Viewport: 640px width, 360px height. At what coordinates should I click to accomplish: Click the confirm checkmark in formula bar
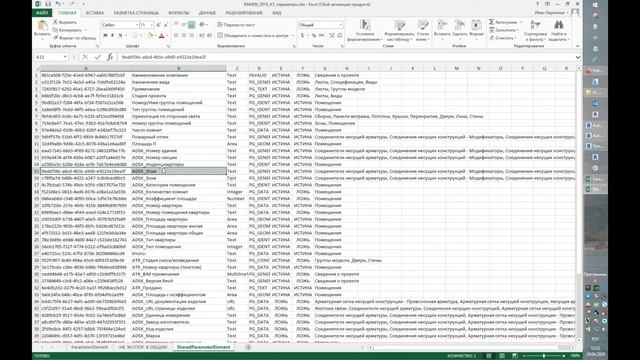tap(98, 57)
